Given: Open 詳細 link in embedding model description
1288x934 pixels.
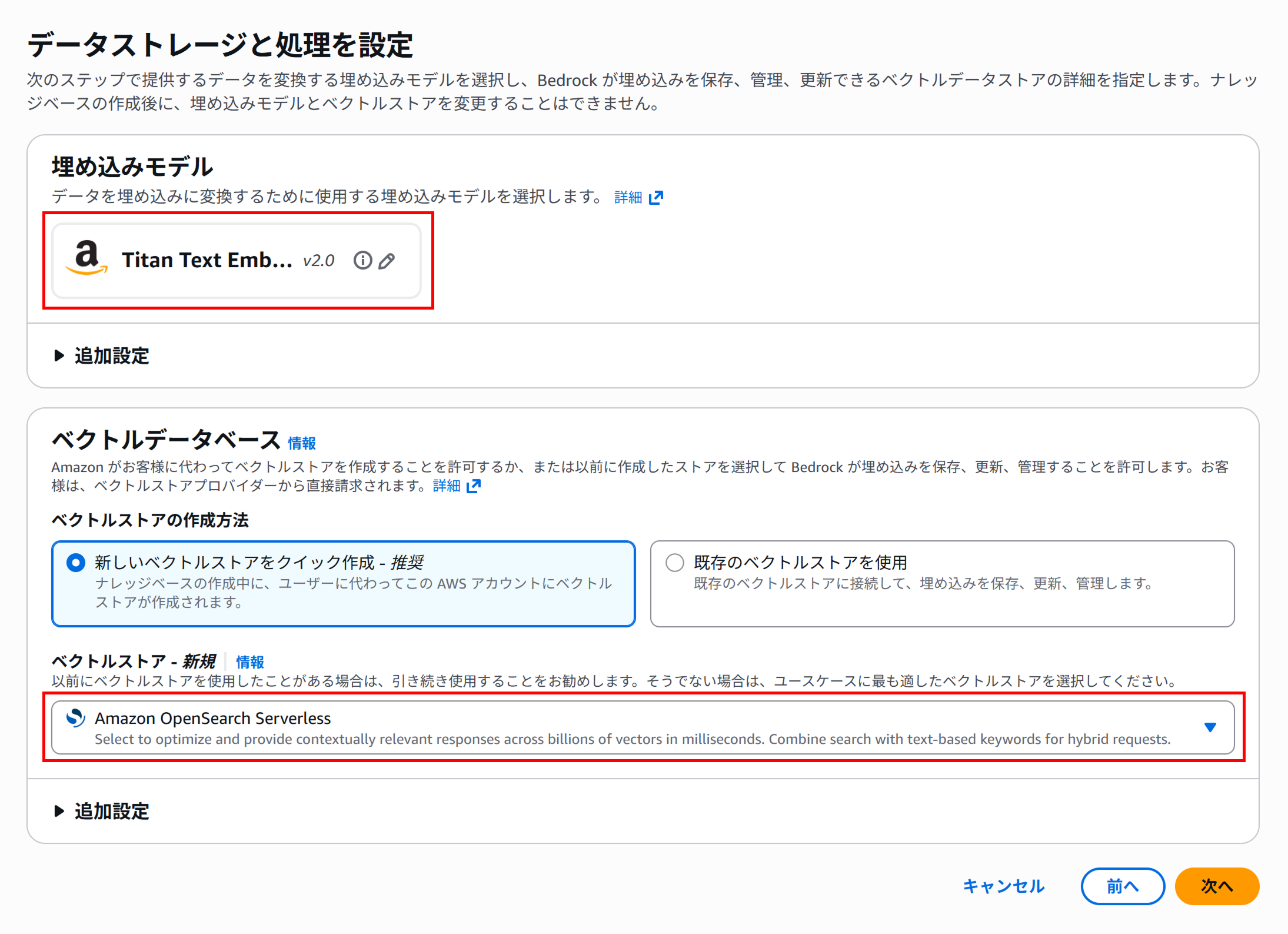Looking at the screenshot, I should [x=628, y=198].
